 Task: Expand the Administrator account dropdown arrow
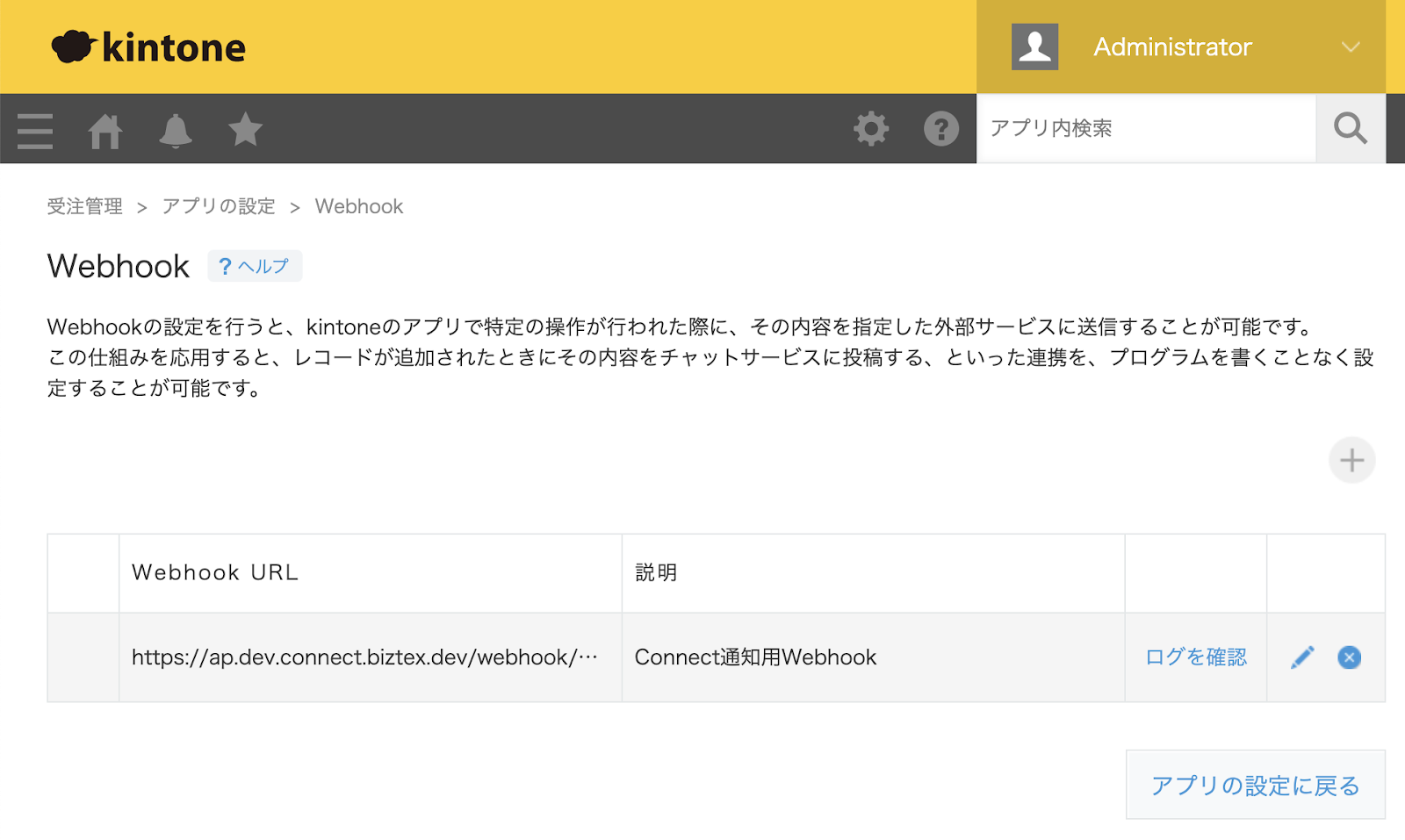1351,47
